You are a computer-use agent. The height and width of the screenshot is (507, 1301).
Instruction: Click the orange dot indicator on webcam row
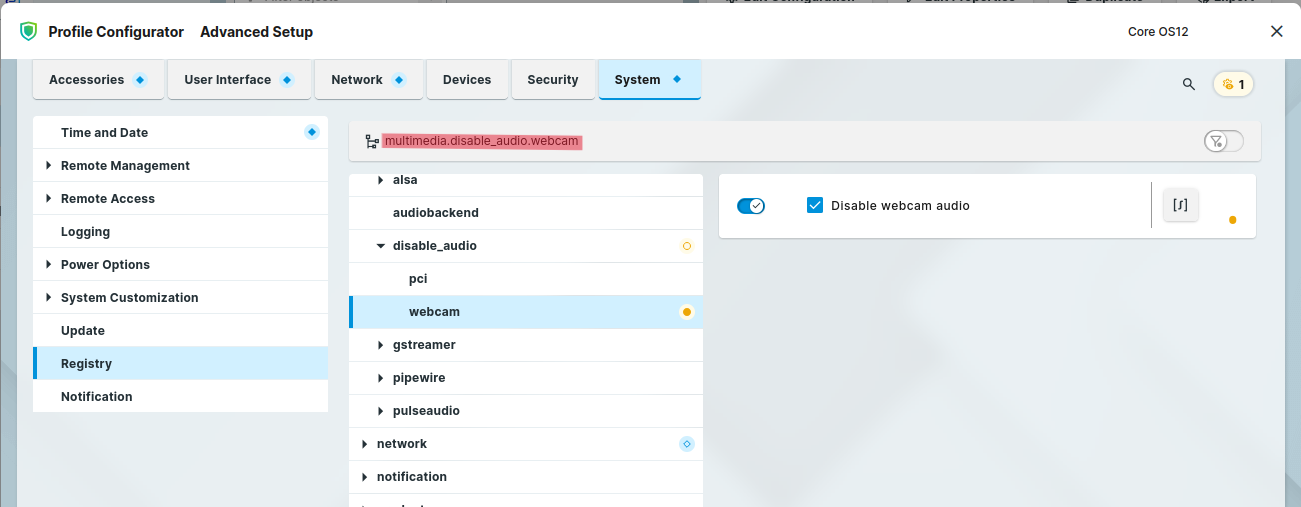(x=686, y=312)
